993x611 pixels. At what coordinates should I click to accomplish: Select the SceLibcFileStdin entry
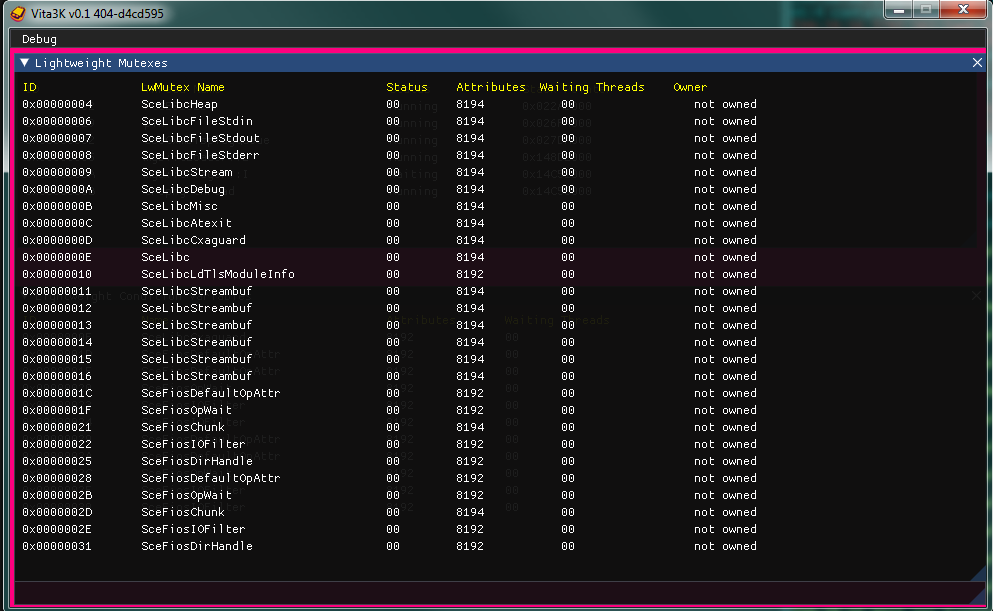coord(197,122)
